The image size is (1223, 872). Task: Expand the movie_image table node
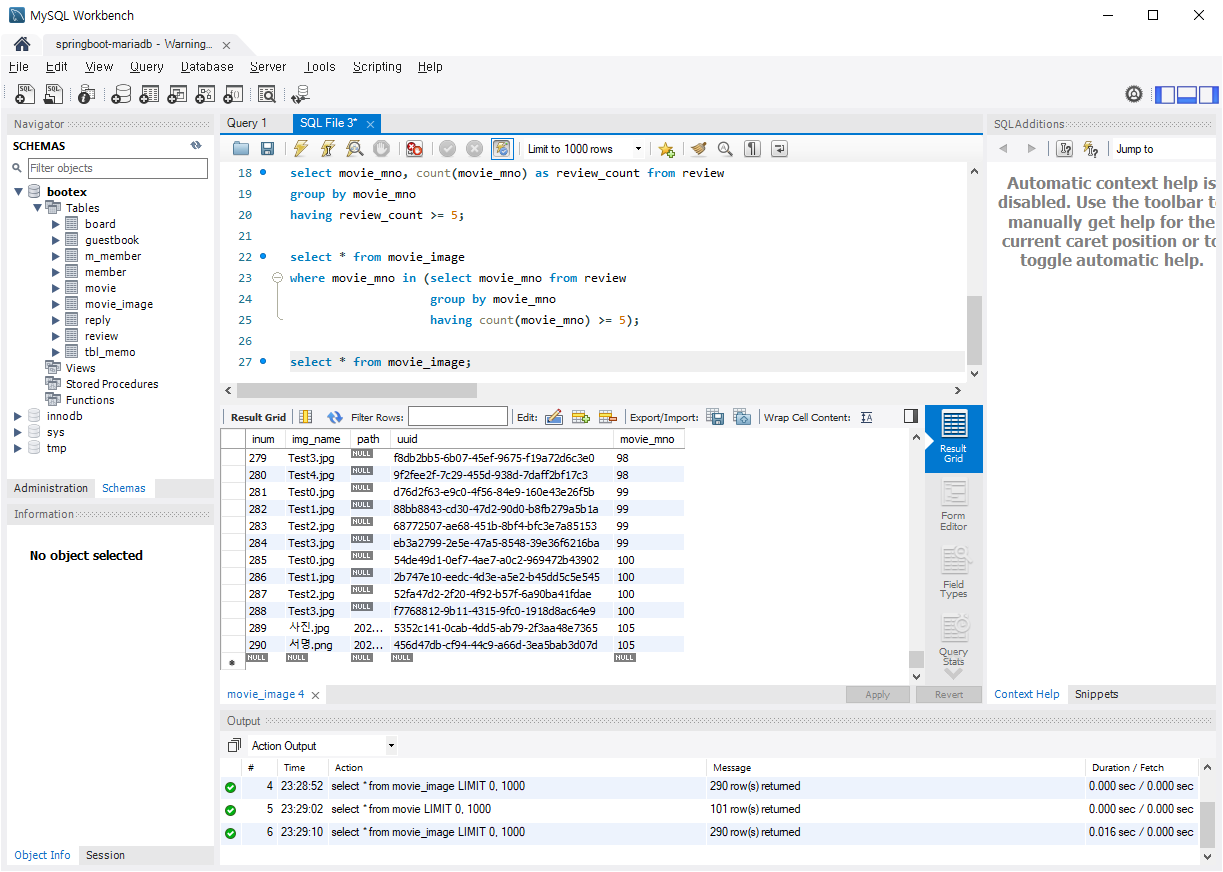56,304
